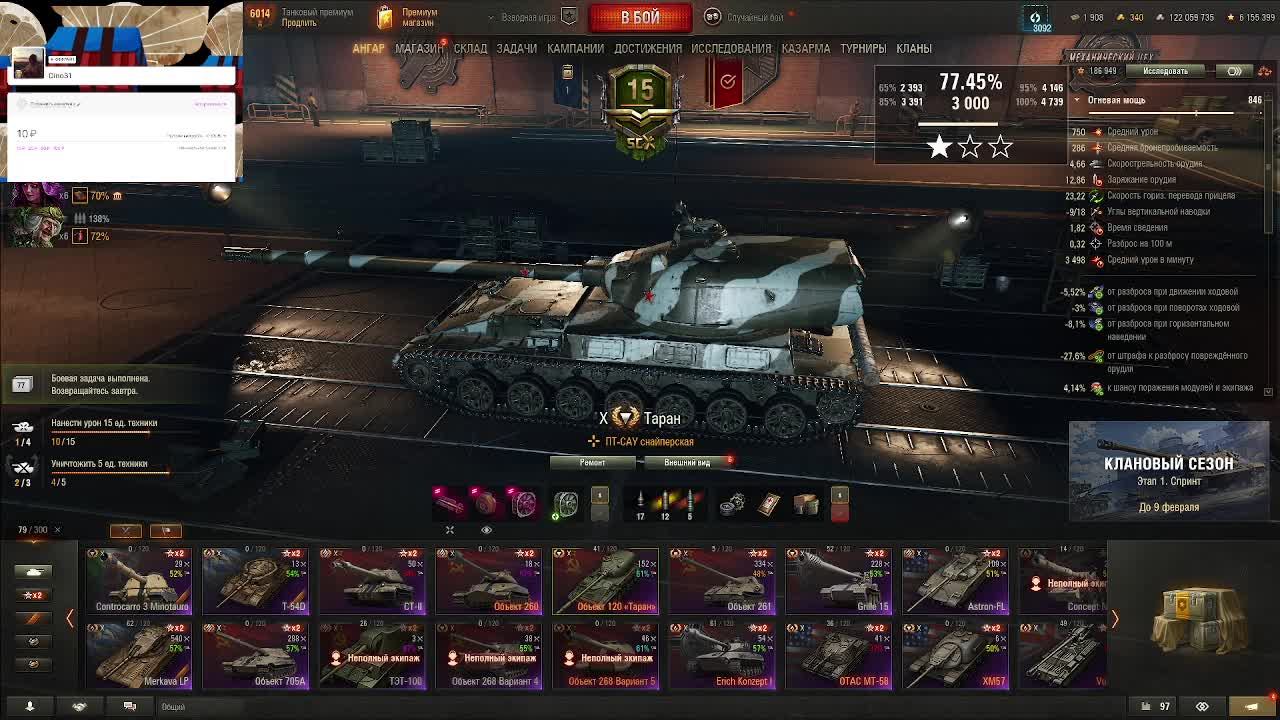Open the Ремонт service button
Image resolution: width=1280 pixels, height=720 pixels.
point(593,463)
